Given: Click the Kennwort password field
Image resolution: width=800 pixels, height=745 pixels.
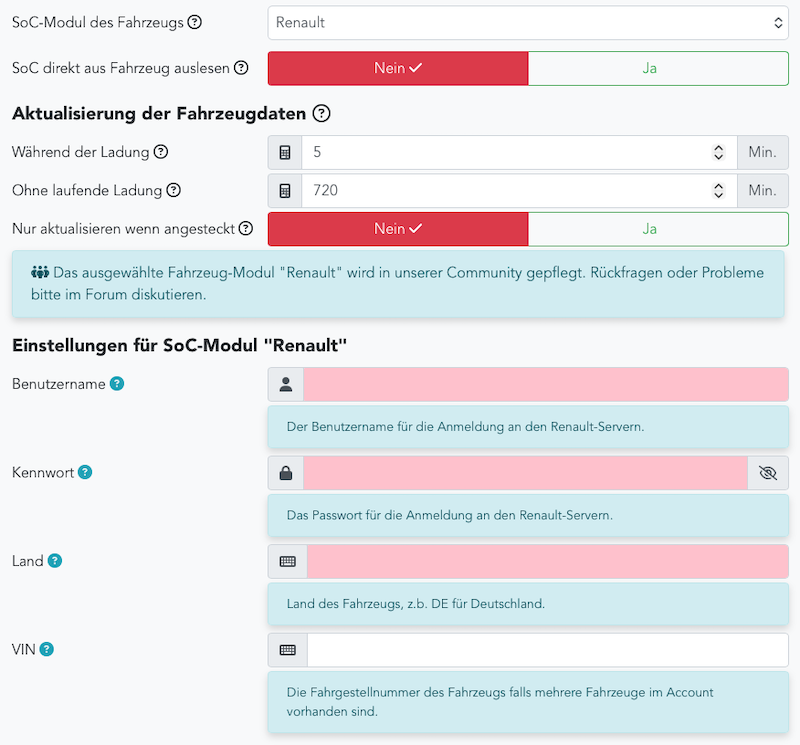Looking at the screenshot, I should click(525, 473).
